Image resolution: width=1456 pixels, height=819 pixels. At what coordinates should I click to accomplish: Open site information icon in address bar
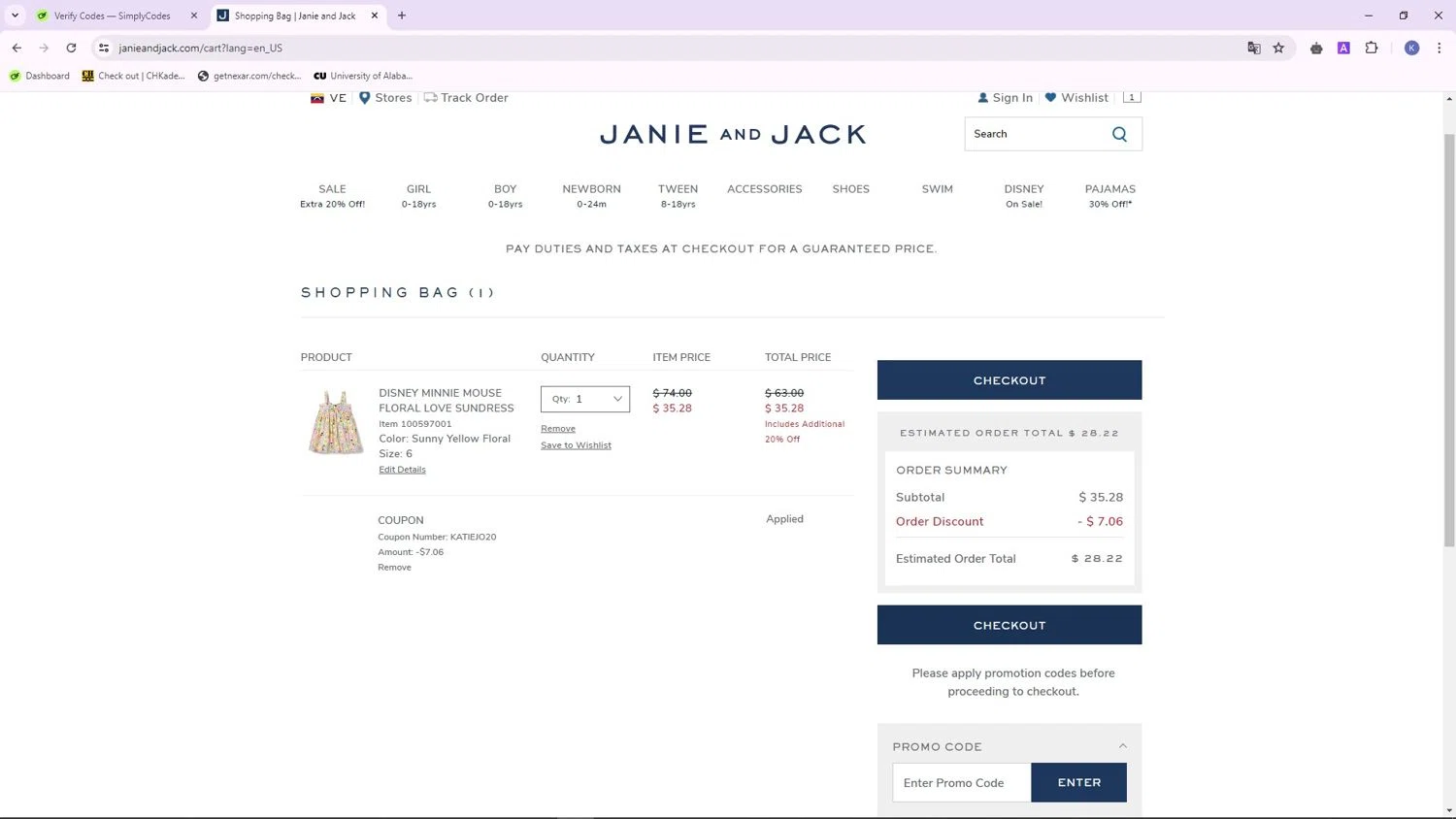104,48
